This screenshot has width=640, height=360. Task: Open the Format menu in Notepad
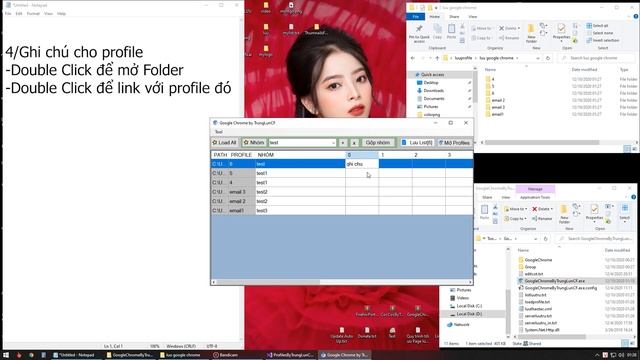click(33, 13)
